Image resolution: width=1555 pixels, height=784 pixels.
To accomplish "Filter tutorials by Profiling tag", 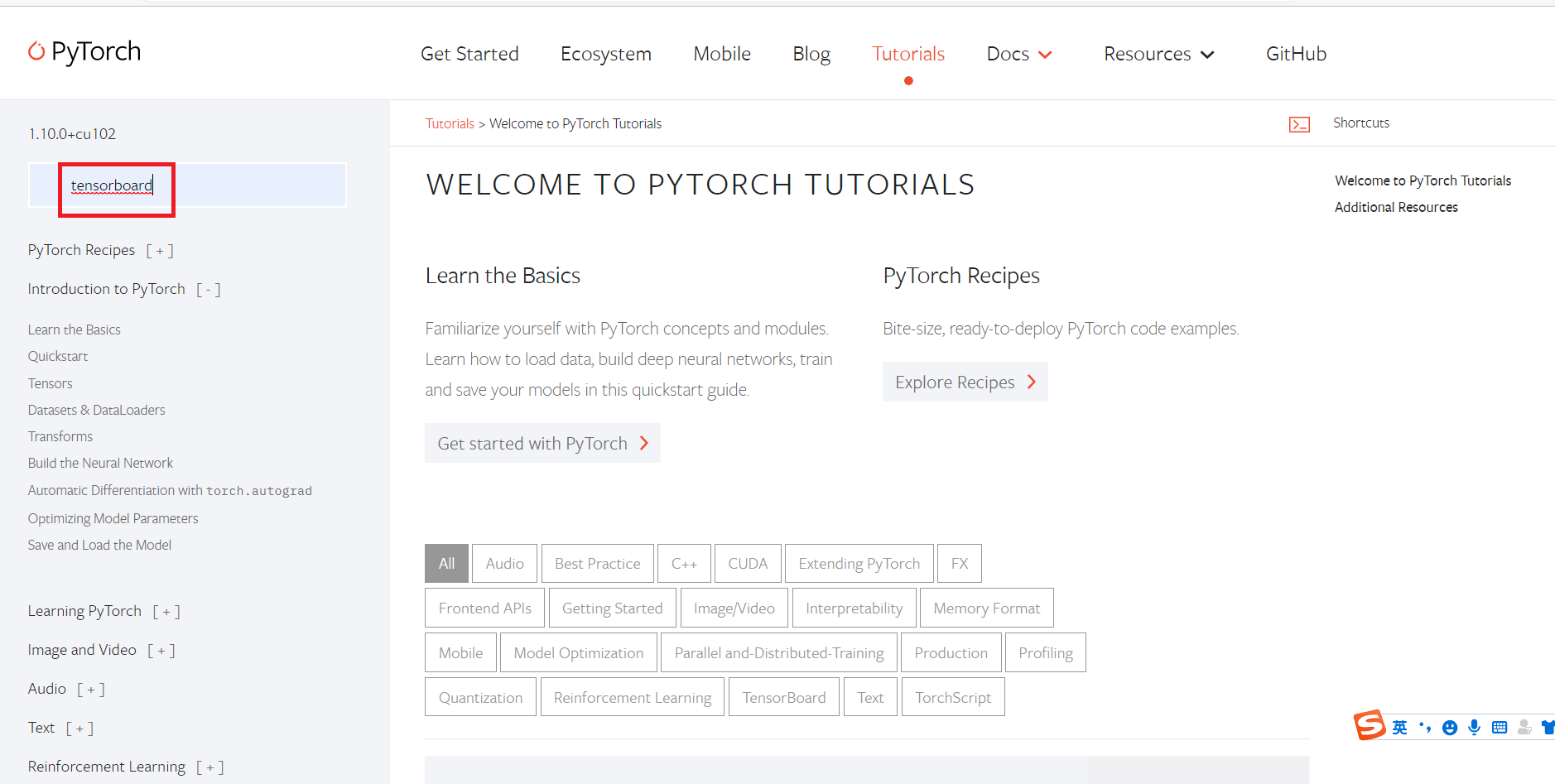I will [x=1046, y=652].
